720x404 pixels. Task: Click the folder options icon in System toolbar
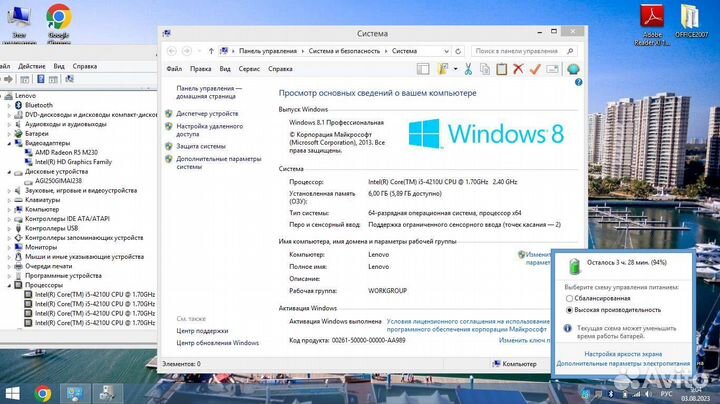443,69
